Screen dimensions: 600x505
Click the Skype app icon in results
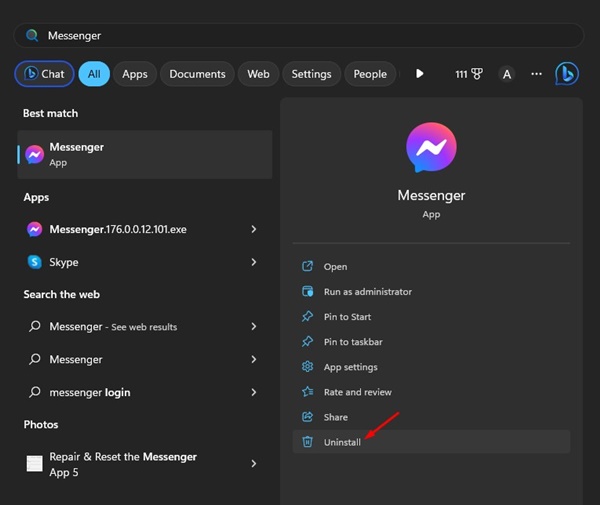pos(35,262)
